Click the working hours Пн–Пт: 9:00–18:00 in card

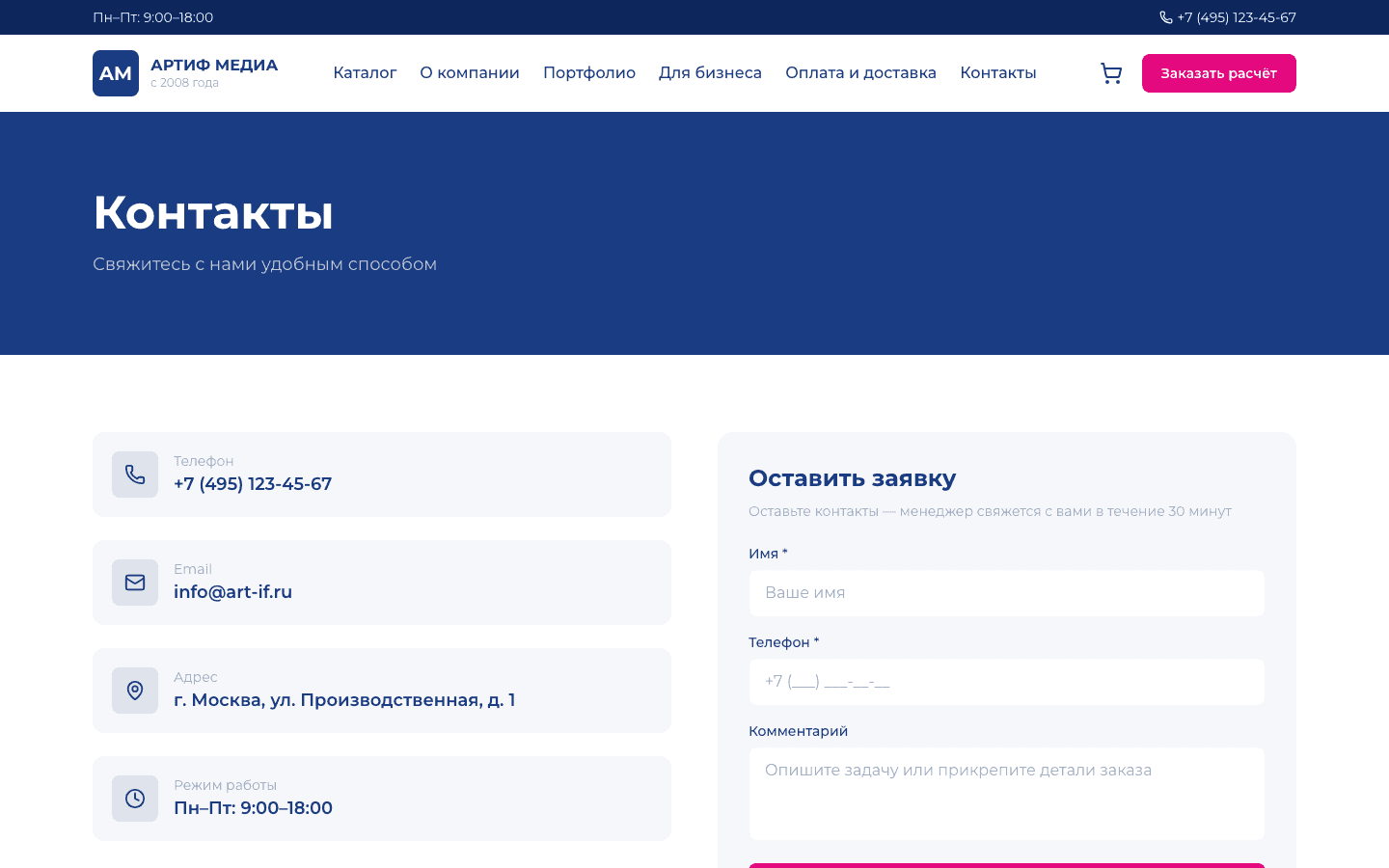[x=253, y=808]
